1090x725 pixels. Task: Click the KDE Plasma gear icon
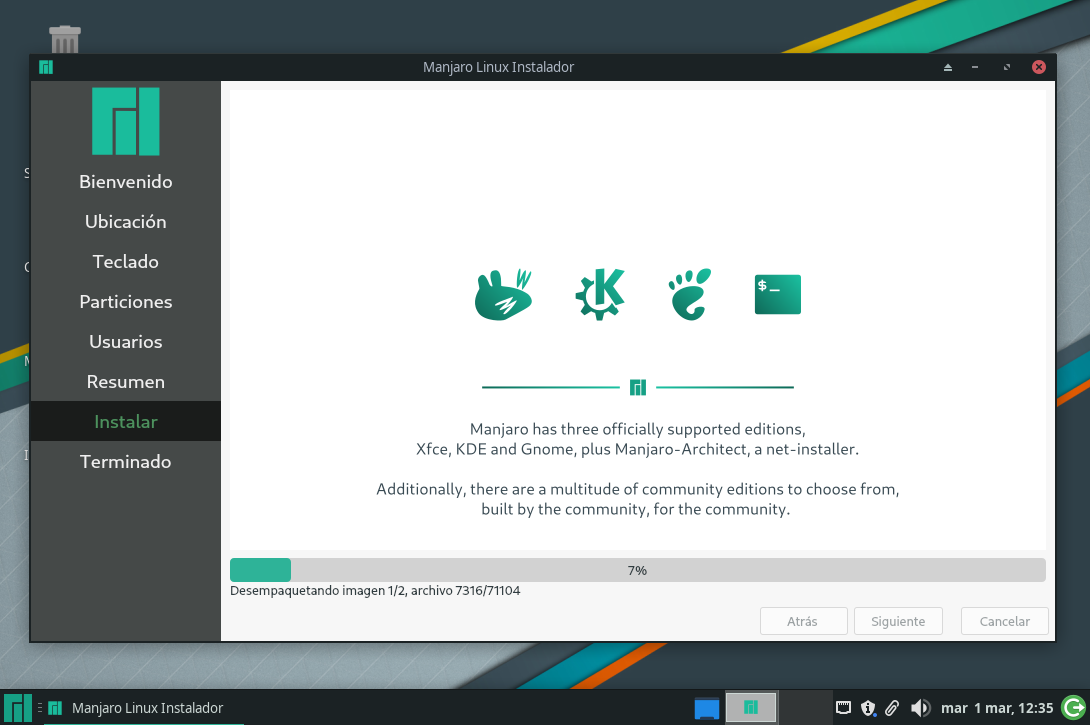pyautogui.click(x=598, y=293)
